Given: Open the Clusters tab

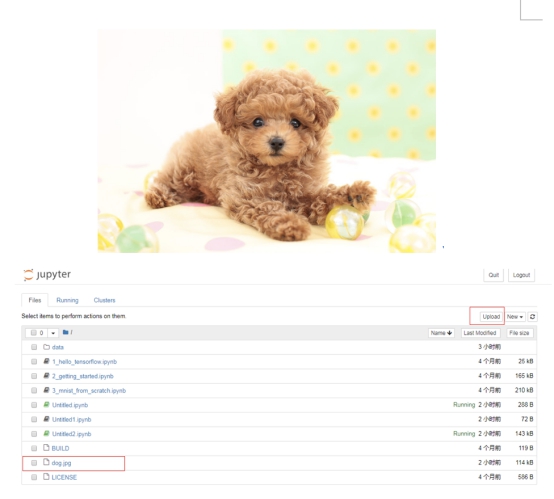Looking at the screenshot, I should pos(104,300).
